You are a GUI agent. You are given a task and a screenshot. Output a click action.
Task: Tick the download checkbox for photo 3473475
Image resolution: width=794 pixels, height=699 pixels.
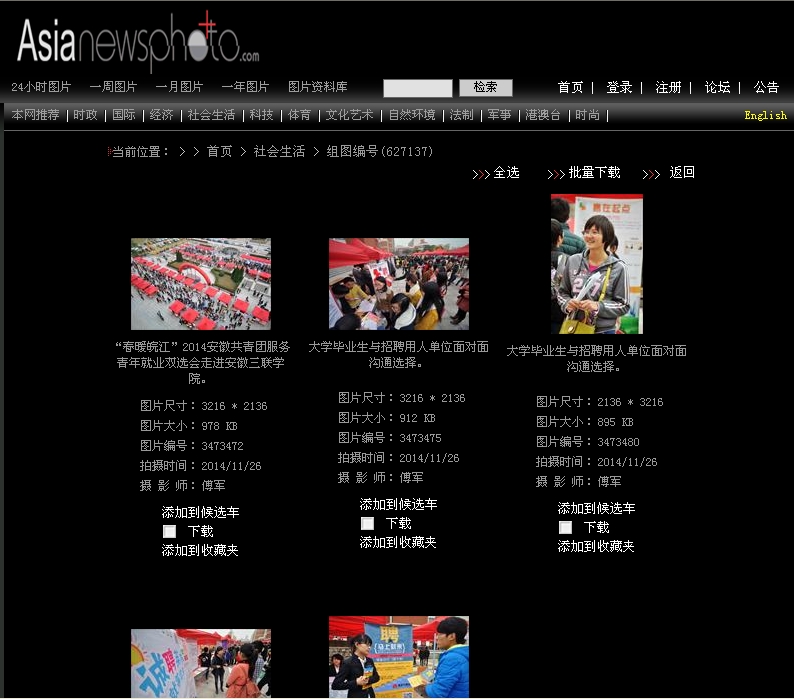(x=368, y=524)
